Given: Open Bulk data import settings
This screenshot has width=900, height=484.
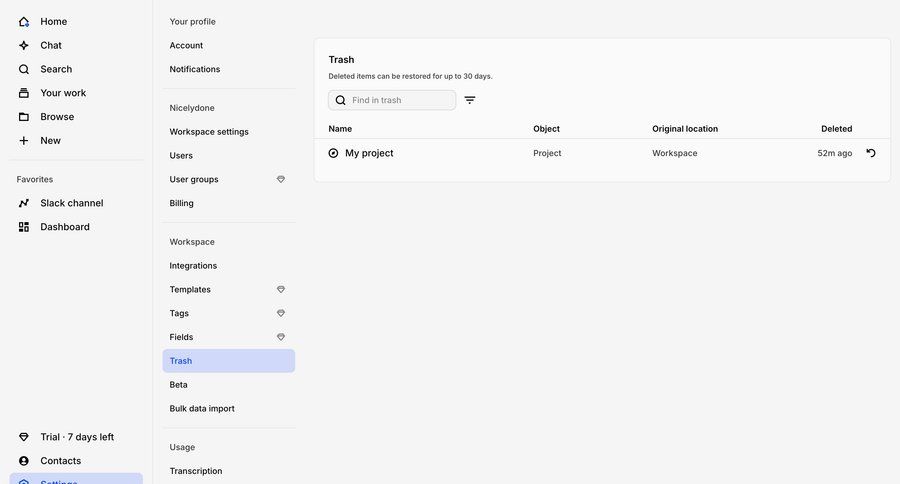Looking at the screenshot, I should [x=202, y=409].
